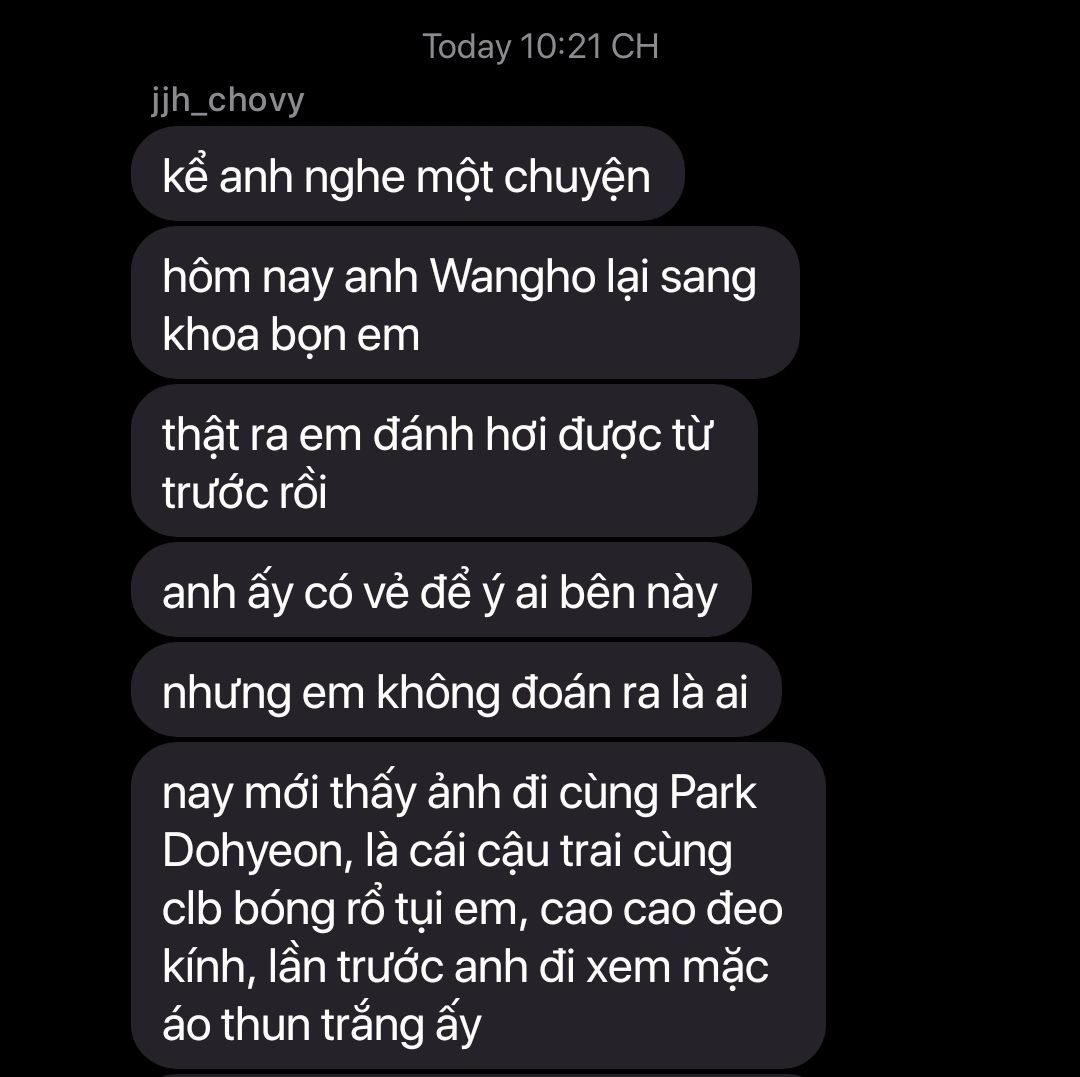Click the word "không" in the fifth bubble
The image size is (1080, 1077).
[438, 693]
